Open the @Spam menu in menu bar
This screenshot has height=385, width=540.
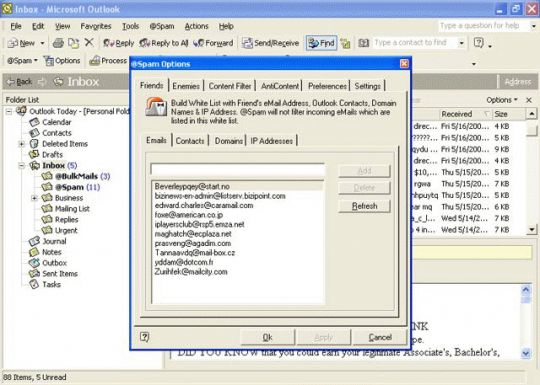coord(162,26)
